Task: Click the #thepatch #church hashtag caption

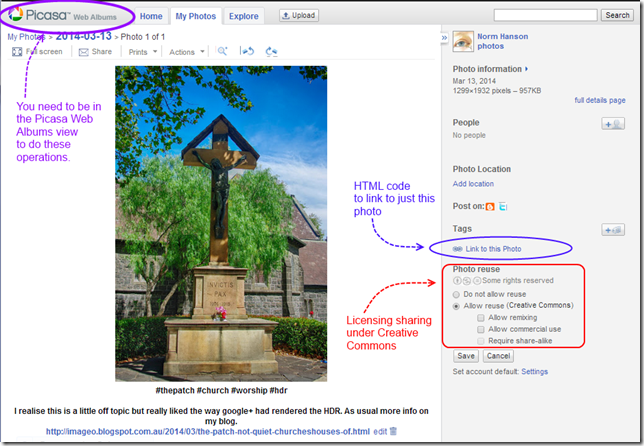Action: [221, 391]
